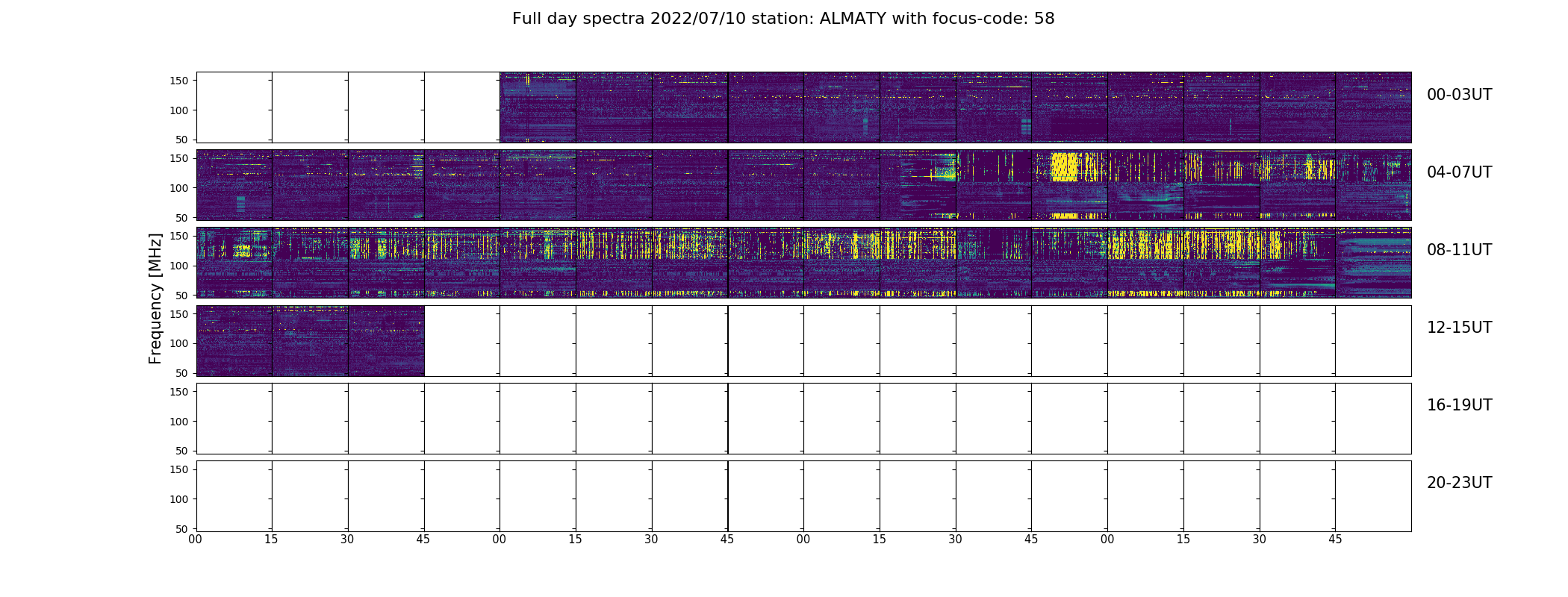Click the last spectrogram panel with data in the 12-15UT row
This screenshot has height=597, width=1568.
(x=386, y=341)
